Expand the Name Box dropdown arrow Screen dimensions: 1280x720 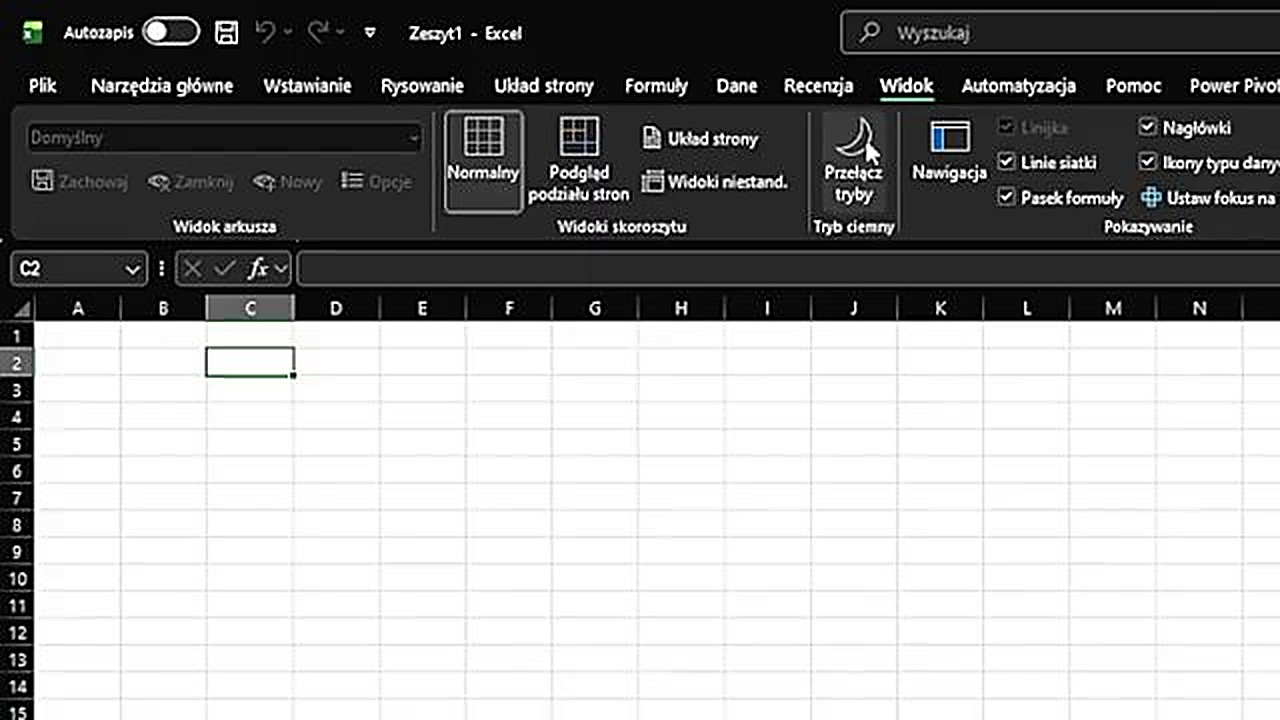tap(132, 269)
